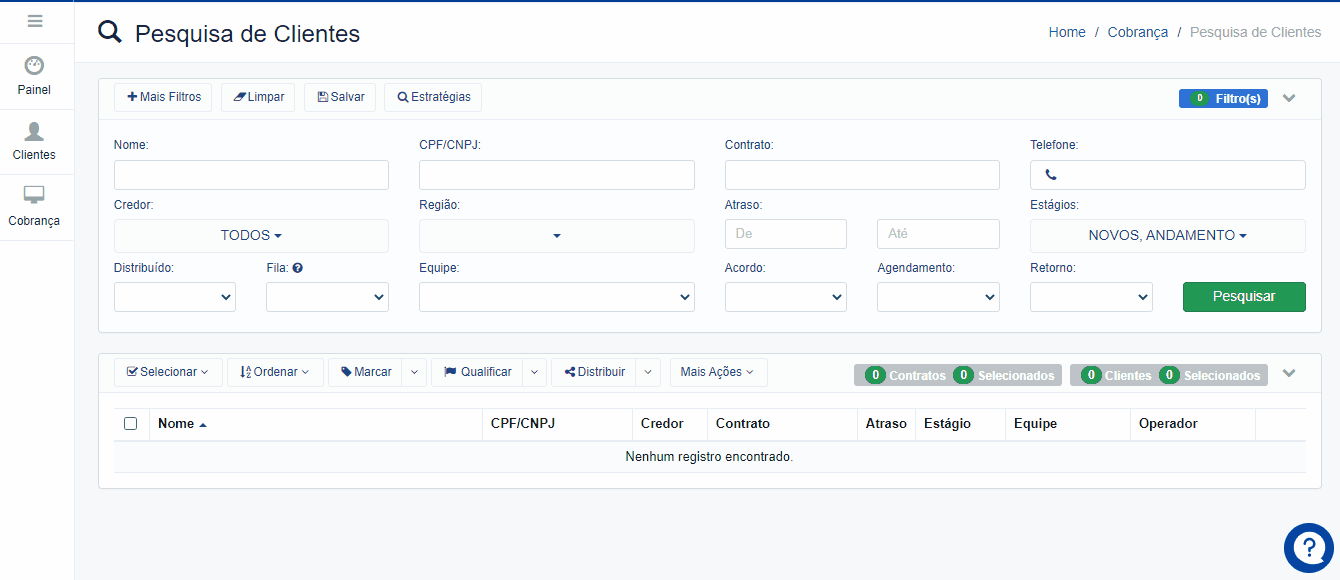
Task: Follow the Home breadcrumb link
Action: (1066, 32)
